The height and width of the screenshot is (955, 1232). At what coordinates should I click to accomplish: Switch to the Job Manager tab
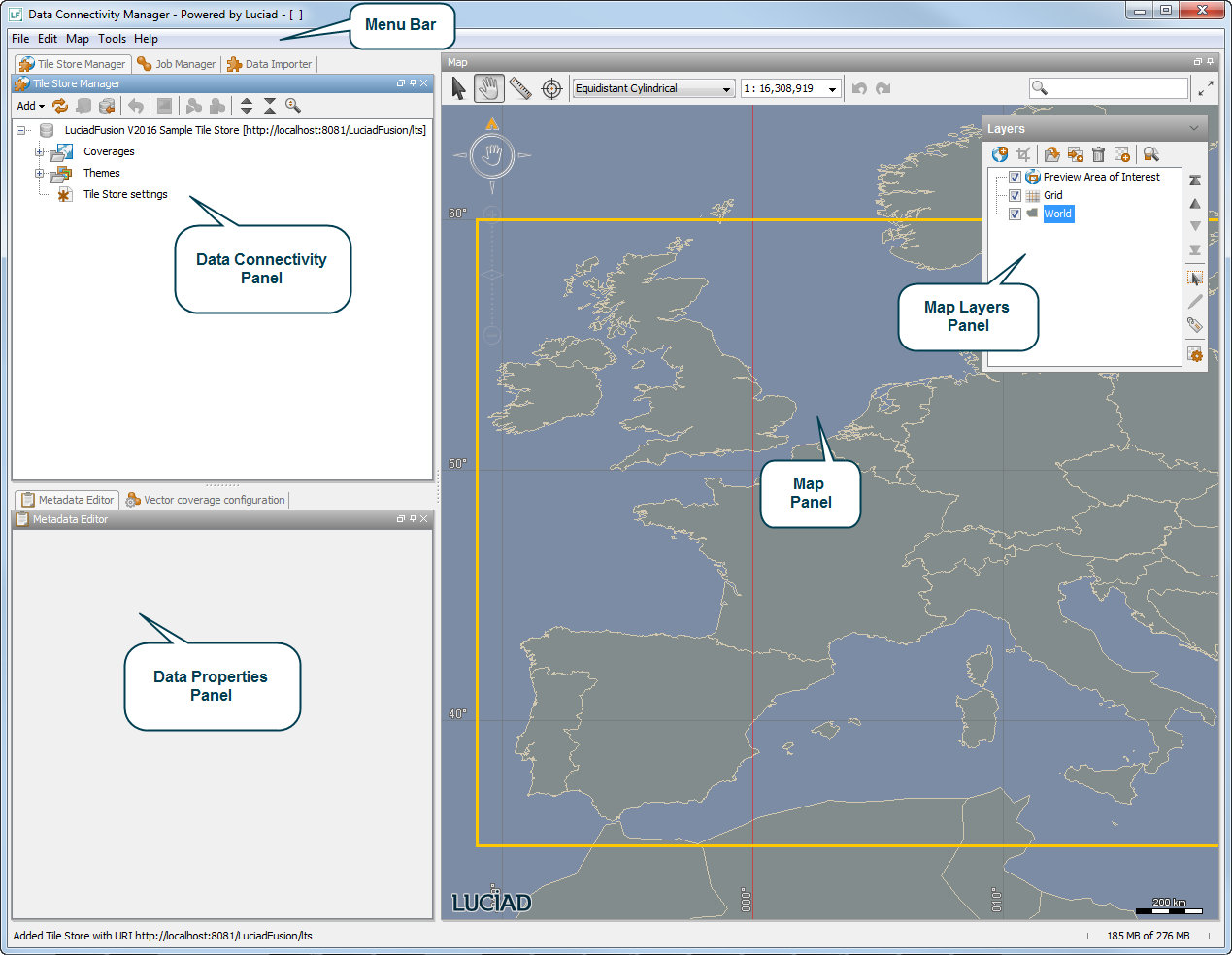point(177,64)
